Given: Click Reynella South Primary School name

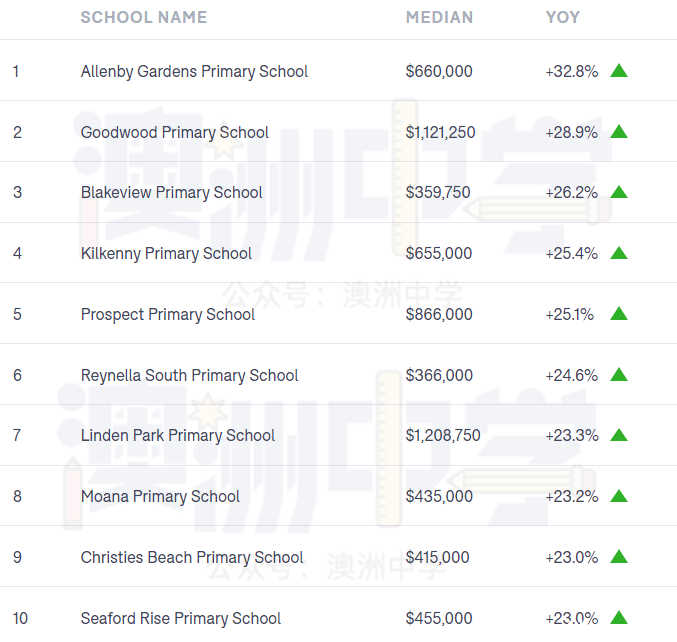Looking at the screenshot, I should pos(190,376).
